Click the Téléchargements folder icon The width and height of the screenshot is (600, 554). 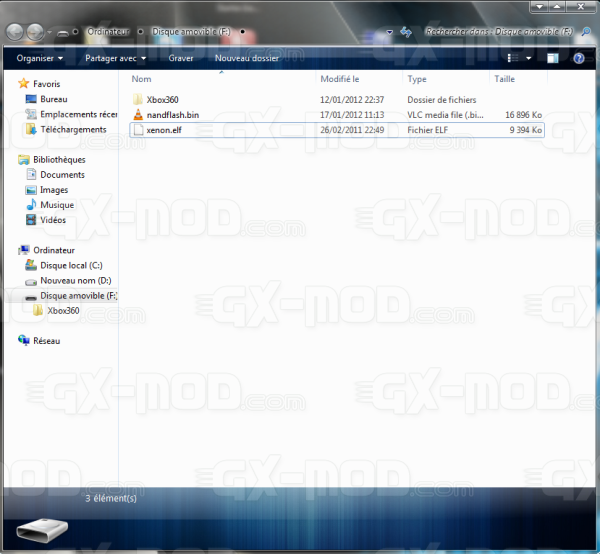pyautogui.click(x=31, y=129)
